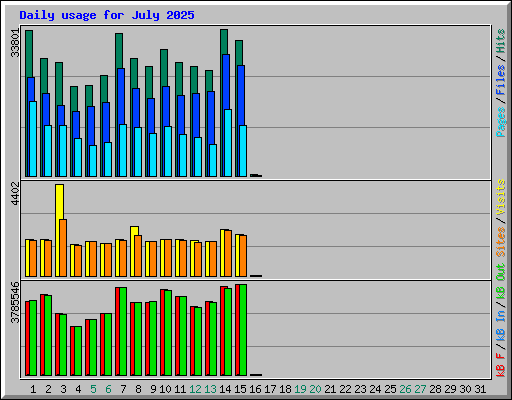
Task: Click the day 11 axis label
Action: click(x=180, y=389)
